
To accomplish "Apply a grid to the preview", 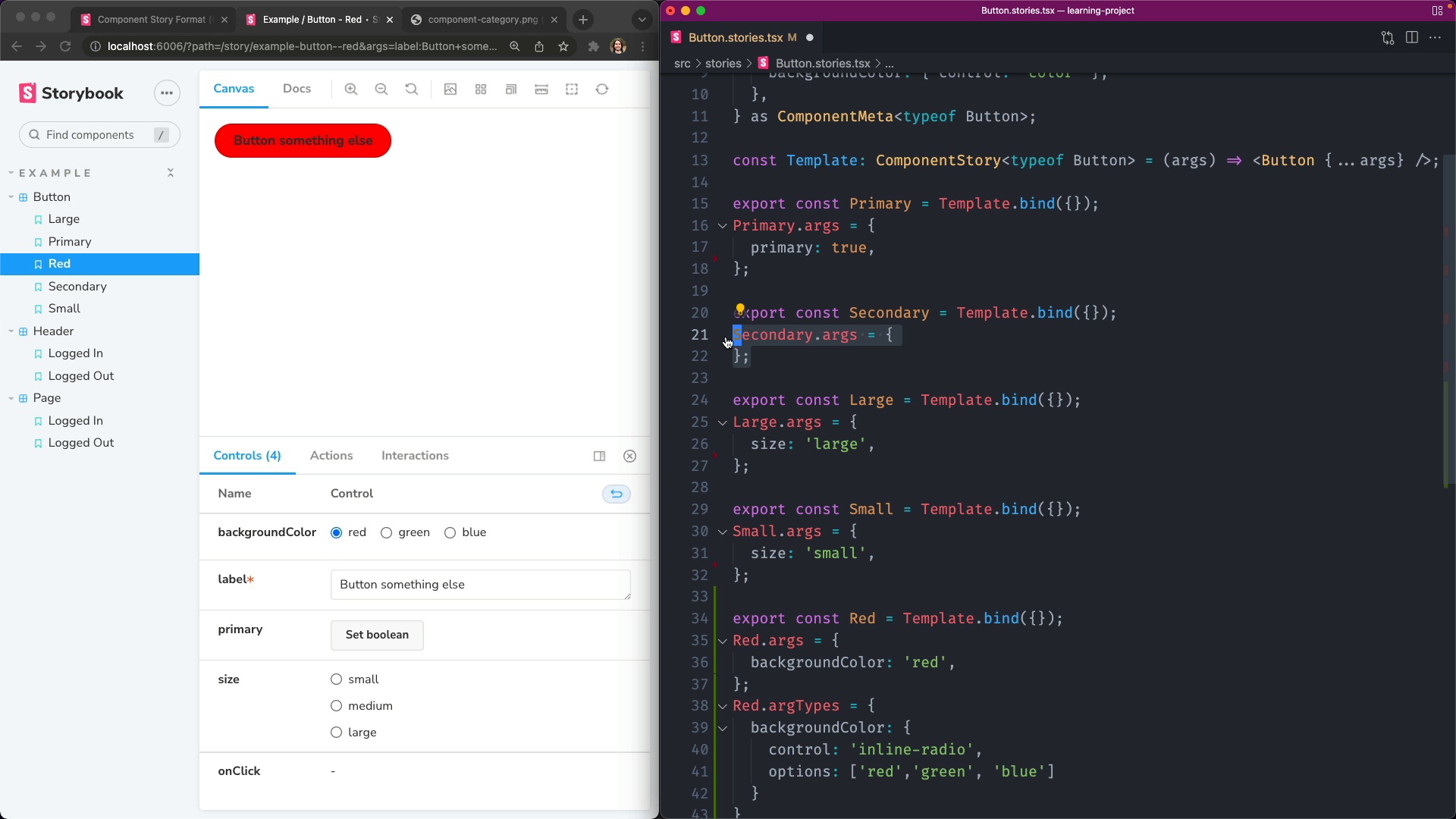I will (481, 89).
